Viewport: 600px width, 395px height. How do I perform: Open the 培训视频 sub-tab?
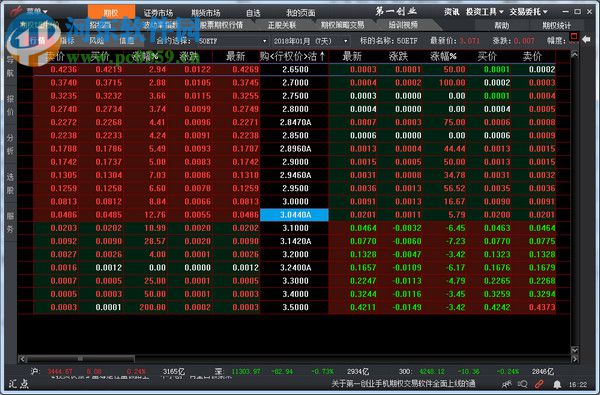pos(403,25)
